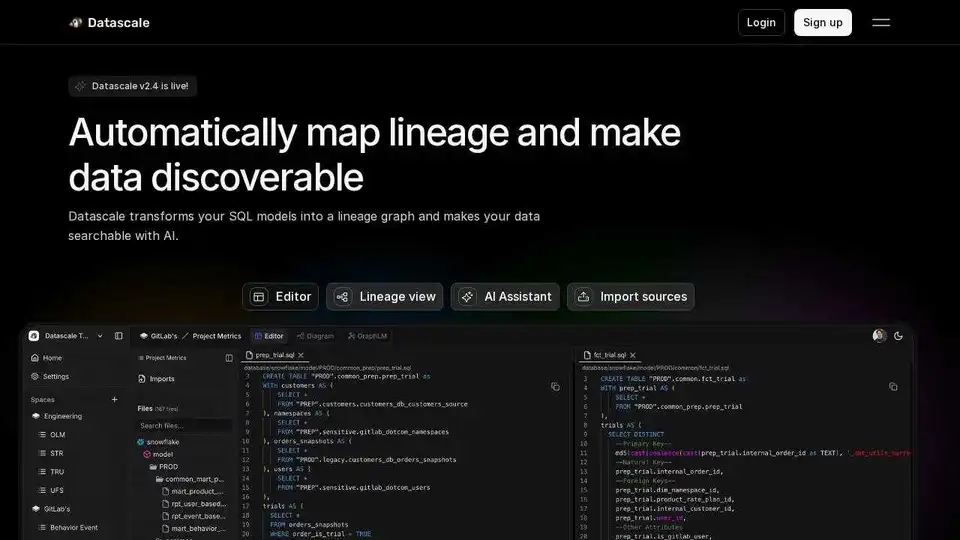The height and width of the screenshot is (540, 960).
Task: Add a new space with plus icon
Action: [x=114, y=400]
